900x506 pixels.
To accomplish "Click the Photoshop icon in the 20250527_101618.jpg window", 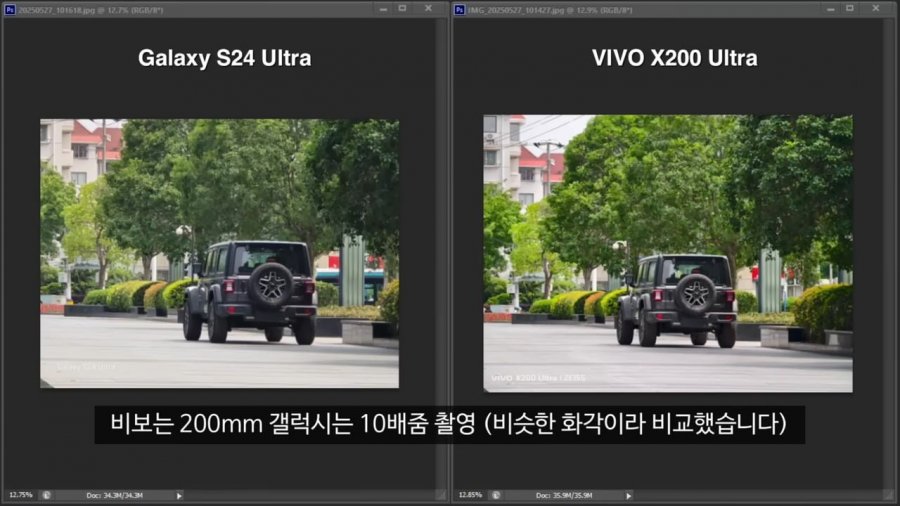I will pos(10,9).
